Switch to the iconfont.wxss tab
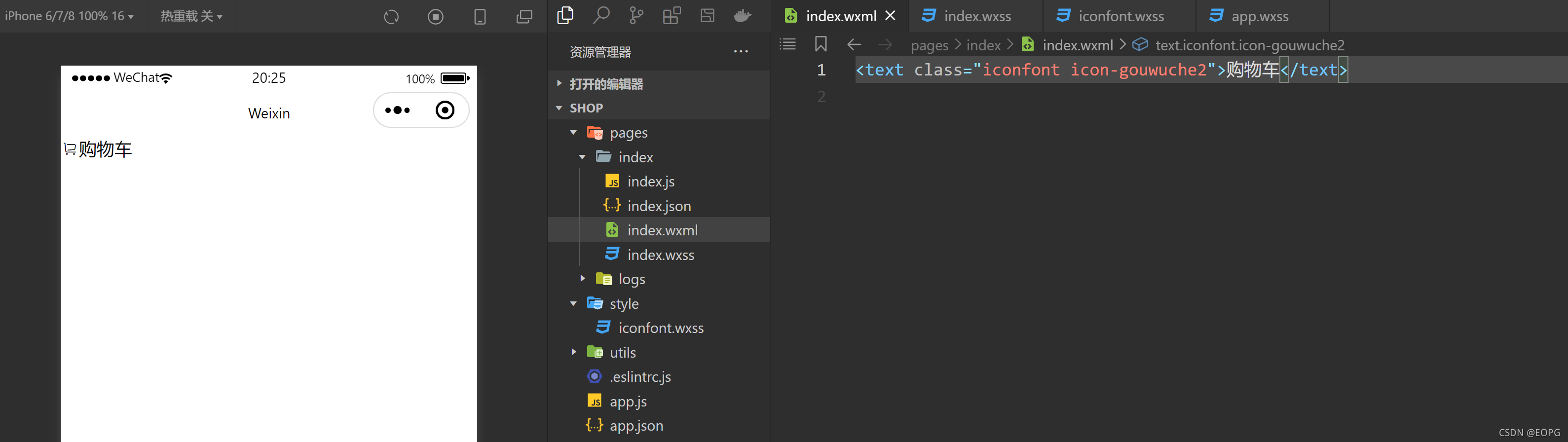The width and height of the screenshot is (1568, 442). (x=1120, y=16)
